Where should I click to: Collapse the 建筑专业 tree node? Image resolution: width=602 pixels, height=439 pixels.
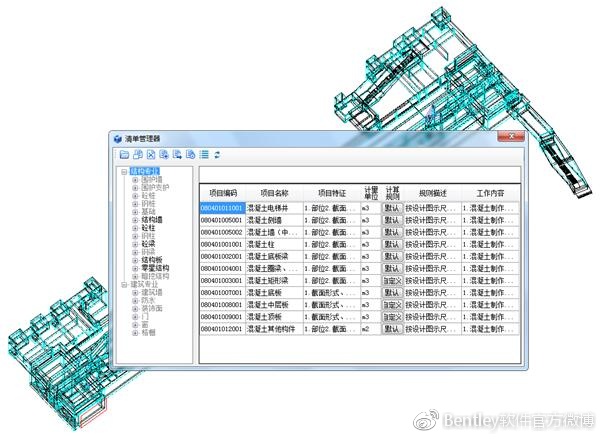(125, 285)
